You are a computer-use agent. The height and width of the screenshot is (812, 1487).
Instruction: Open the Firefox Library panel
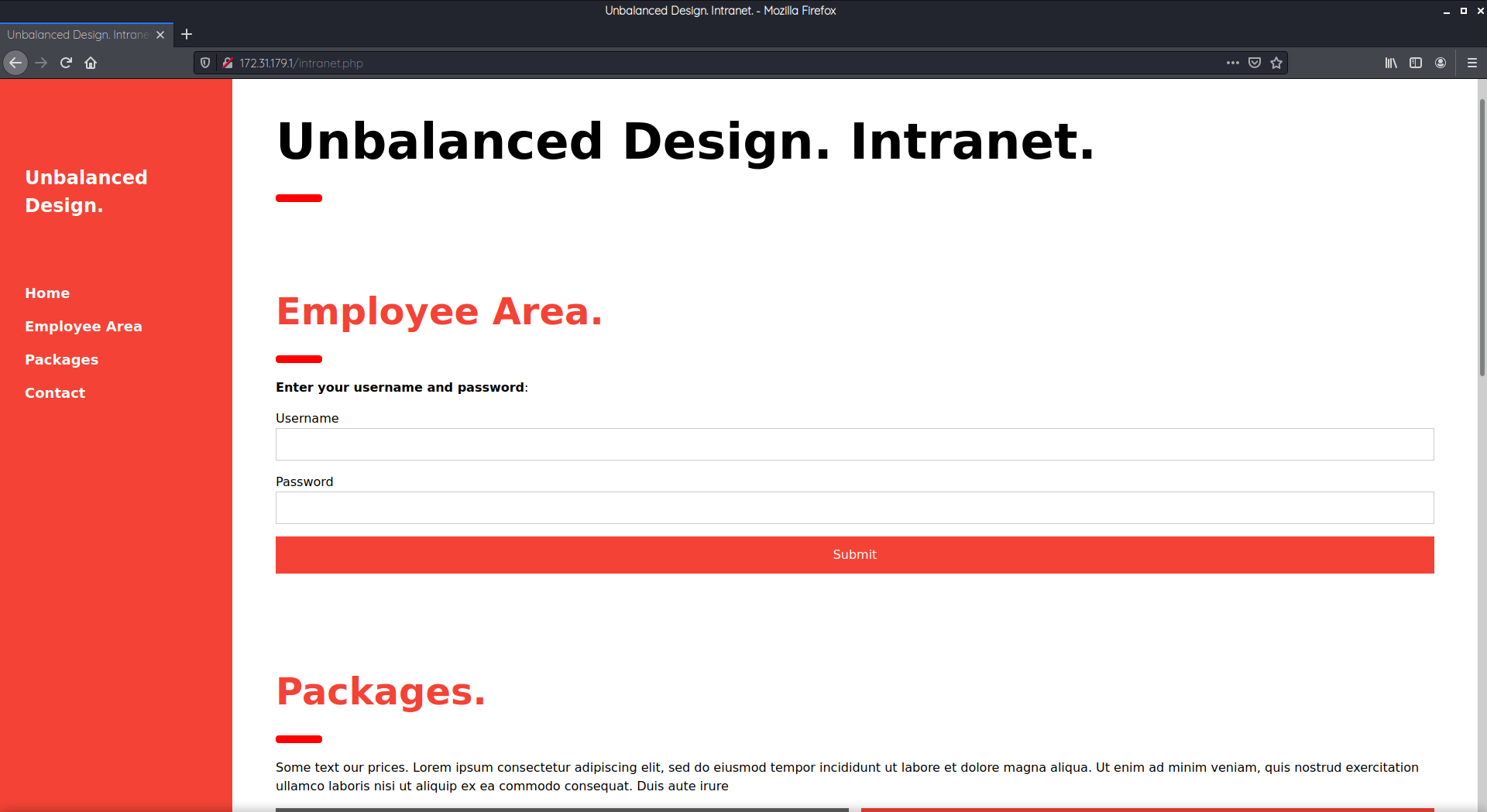[x=1390, y=63]
